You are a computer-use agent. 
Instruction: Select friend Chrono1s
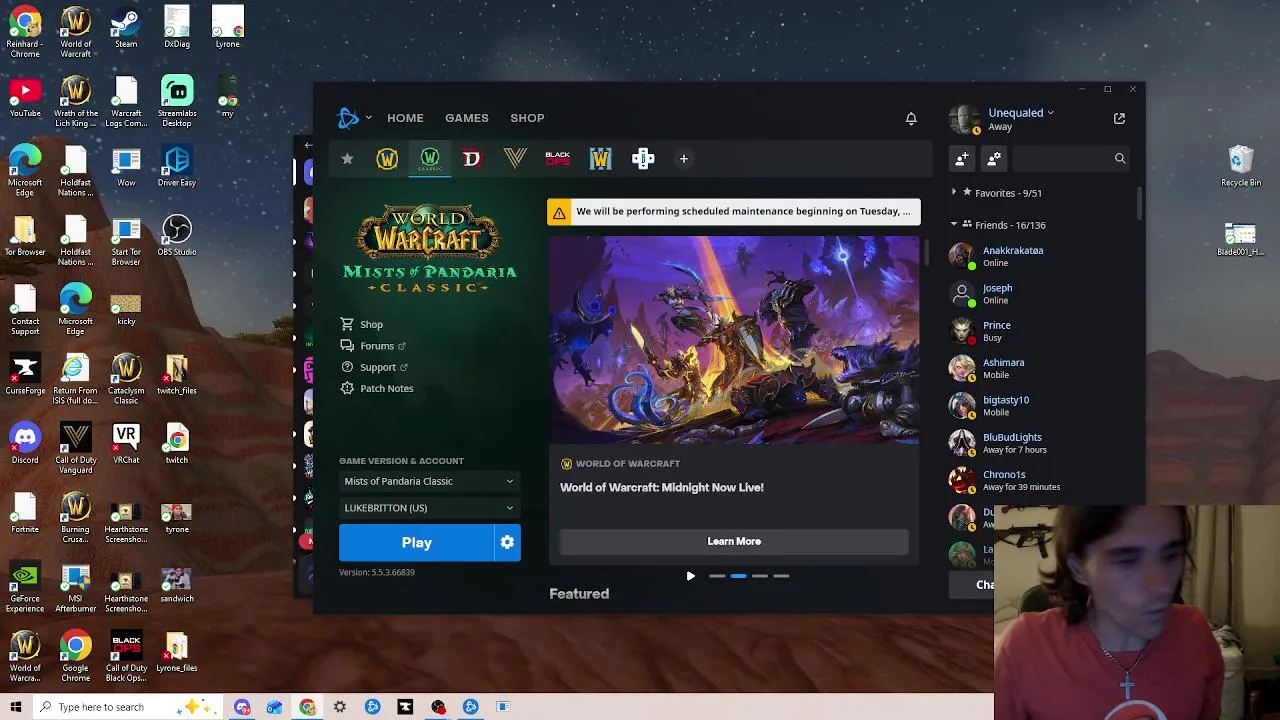(x=1040, y=480)
